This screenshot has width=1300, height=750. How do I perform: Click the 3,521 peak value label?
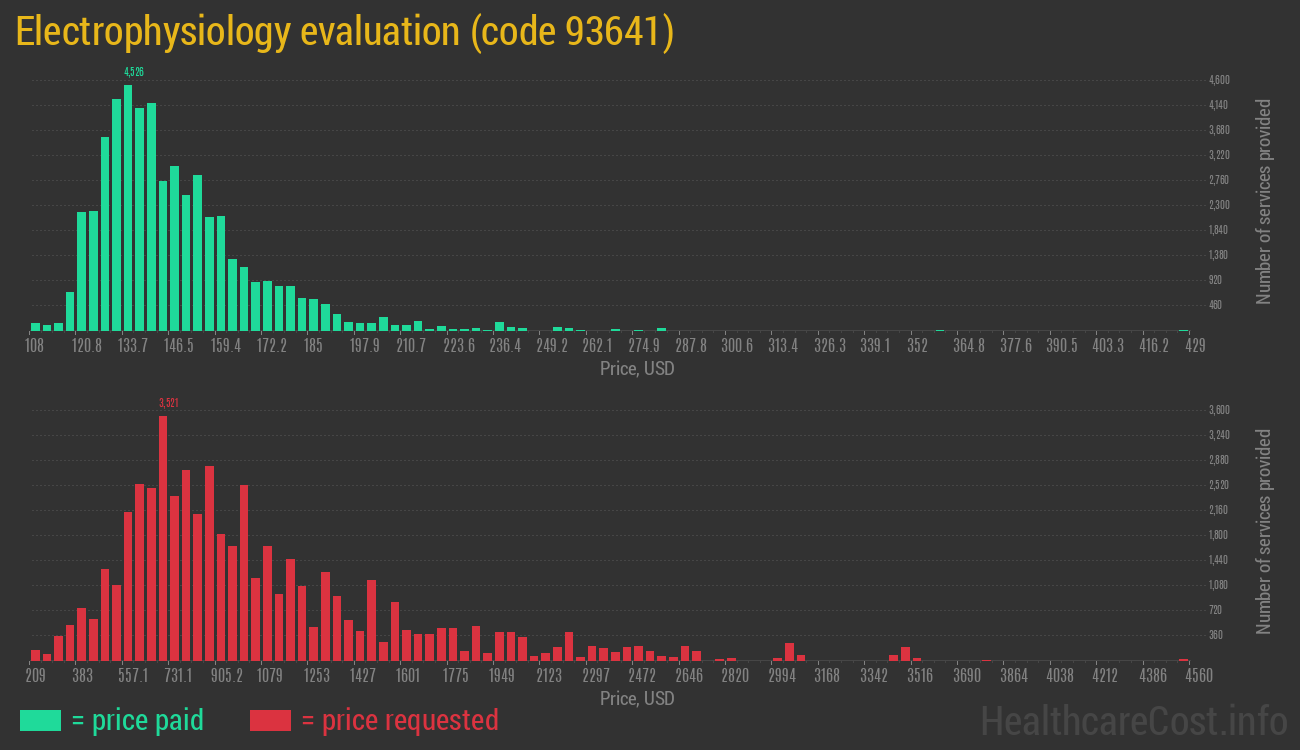click(x=169, y=403)
